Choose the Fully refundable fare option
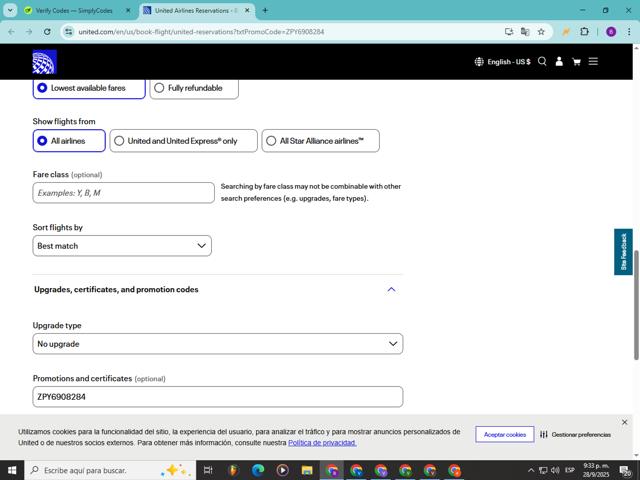The image size is (640, 480). tap(194, 88)
